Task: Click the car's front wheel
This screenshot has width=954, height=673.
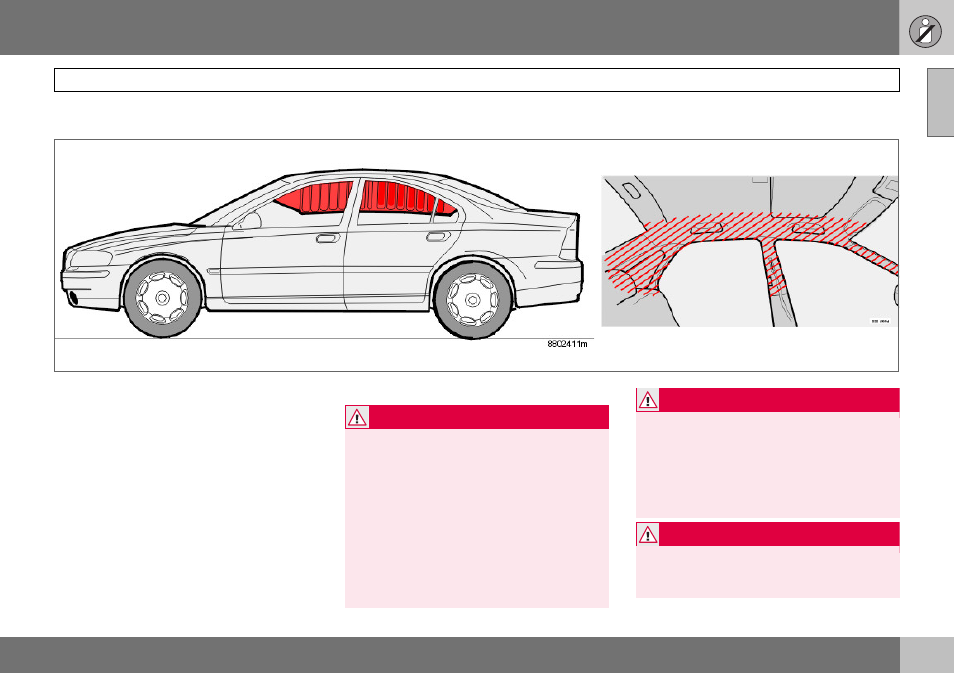Action: pyautogui.click(x=162, y=298)
